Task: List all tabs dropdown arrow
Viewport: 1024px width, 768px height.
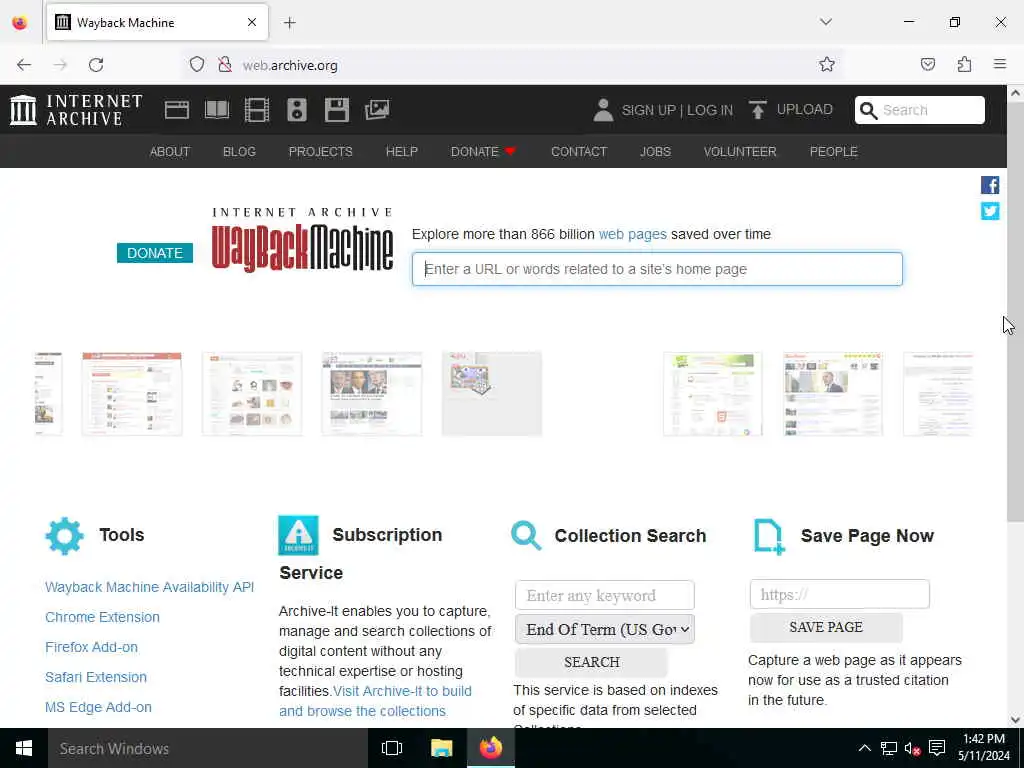Action: (x=826, y=22)
